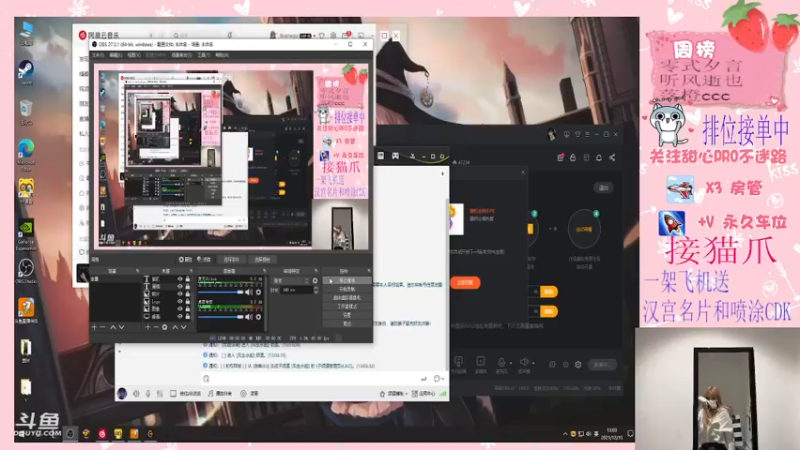
Task: Move source down in OBS Sources panel
Action: (x=184, y=327)
